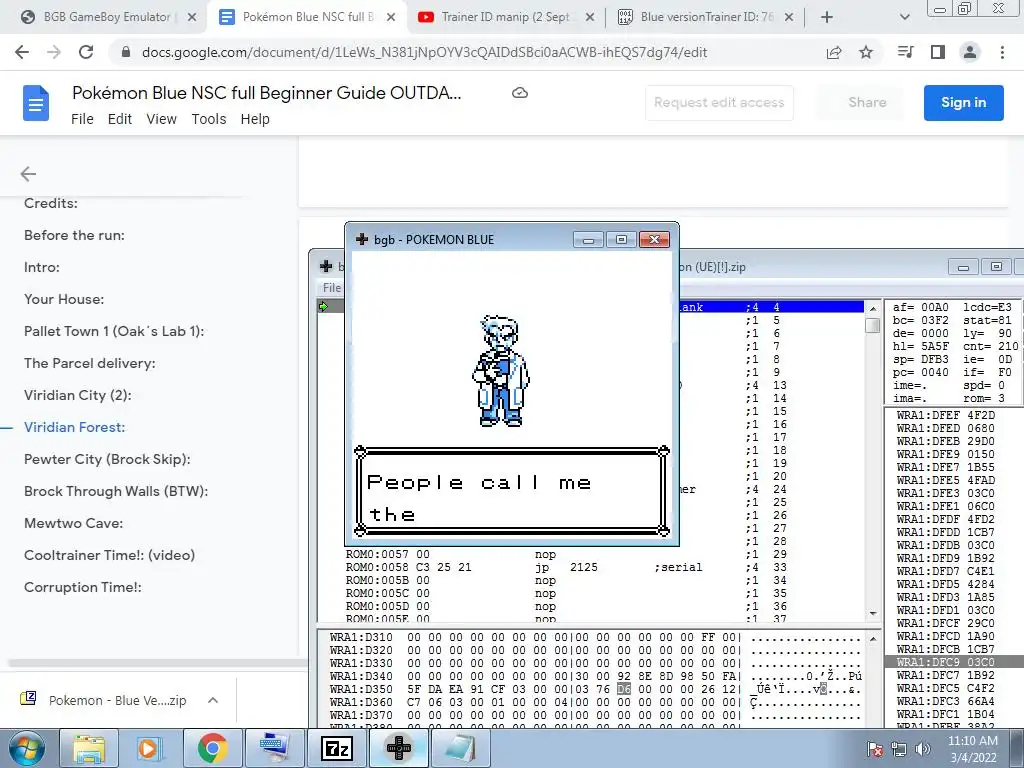Image resolution: width=1024 pixels, height=768 pixels.
Task: Switch to the Trainer ID manip tab
Action: (x=506, y=17)
